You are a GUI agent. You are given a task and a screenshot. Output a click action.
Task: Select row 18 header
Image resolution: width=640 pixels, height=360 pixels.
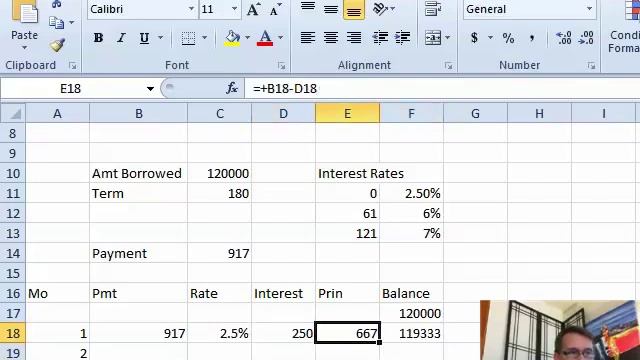(x=13, y=333)
